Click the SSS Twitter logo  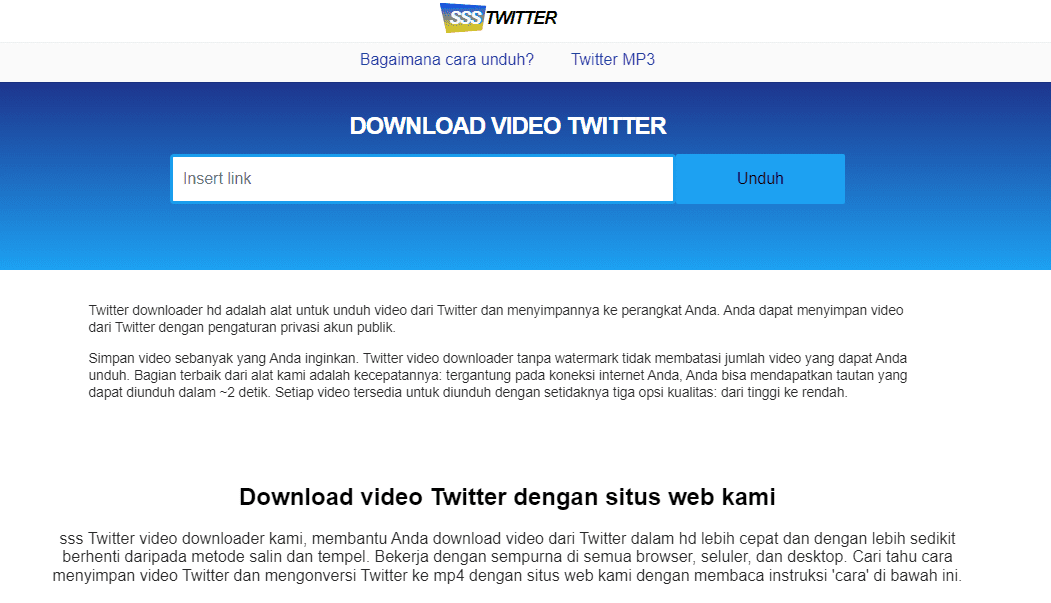point(498,18)
